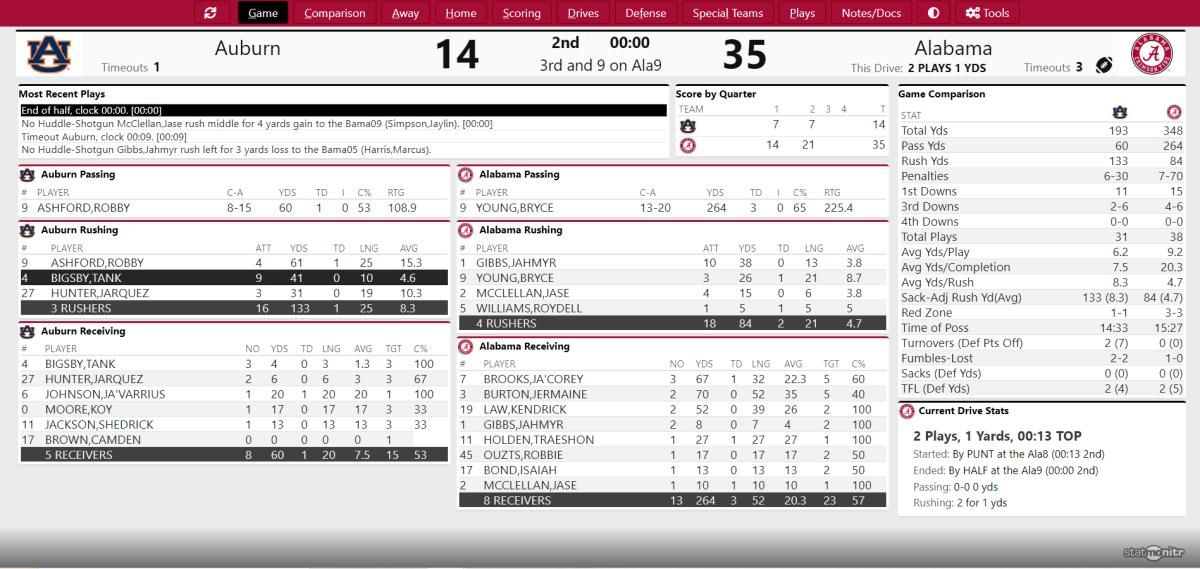
Task: Click the 3 RUSHERS total row
Action: (x=233, y=309)
